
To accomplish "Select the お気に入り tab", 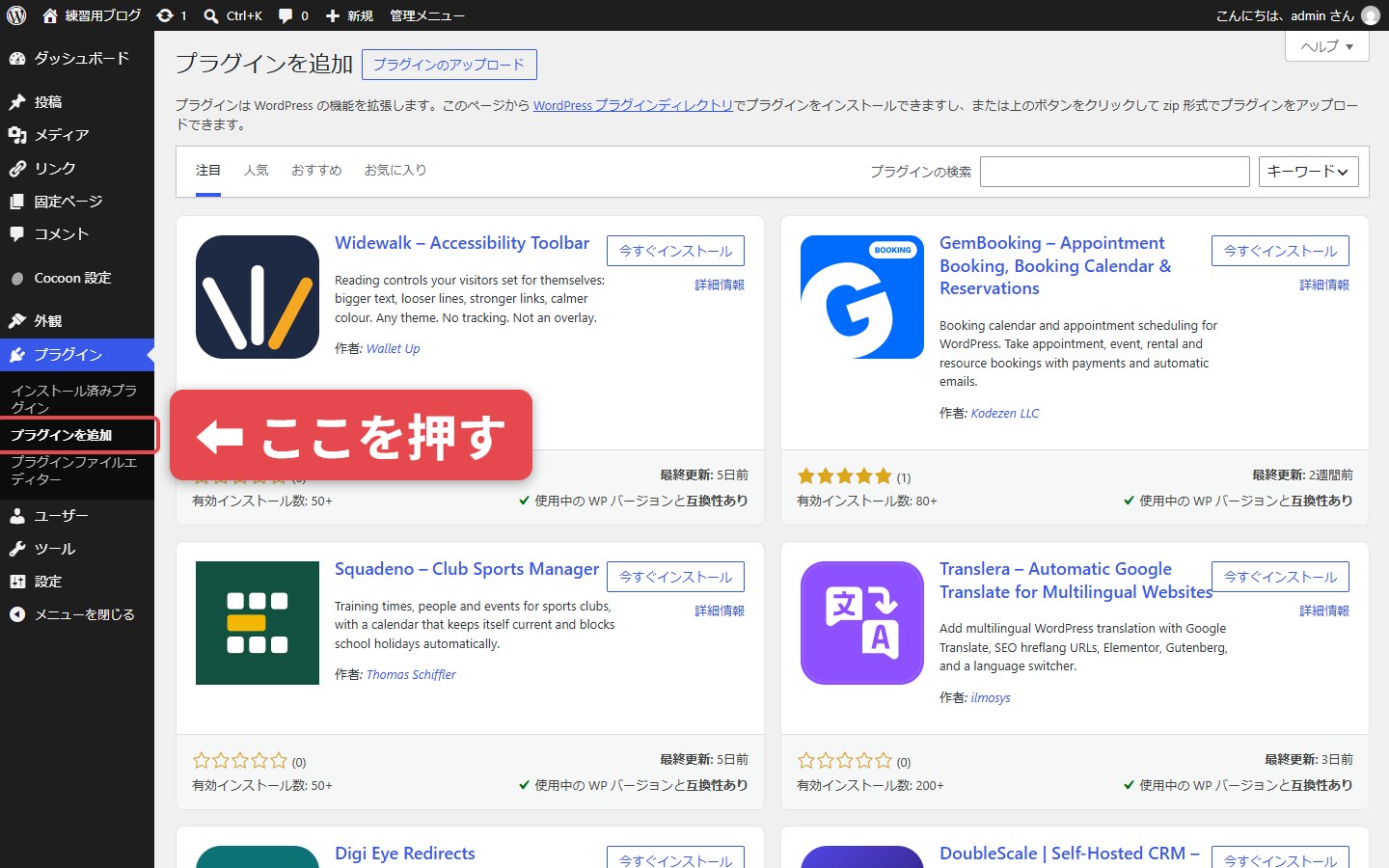I will 395,171.
